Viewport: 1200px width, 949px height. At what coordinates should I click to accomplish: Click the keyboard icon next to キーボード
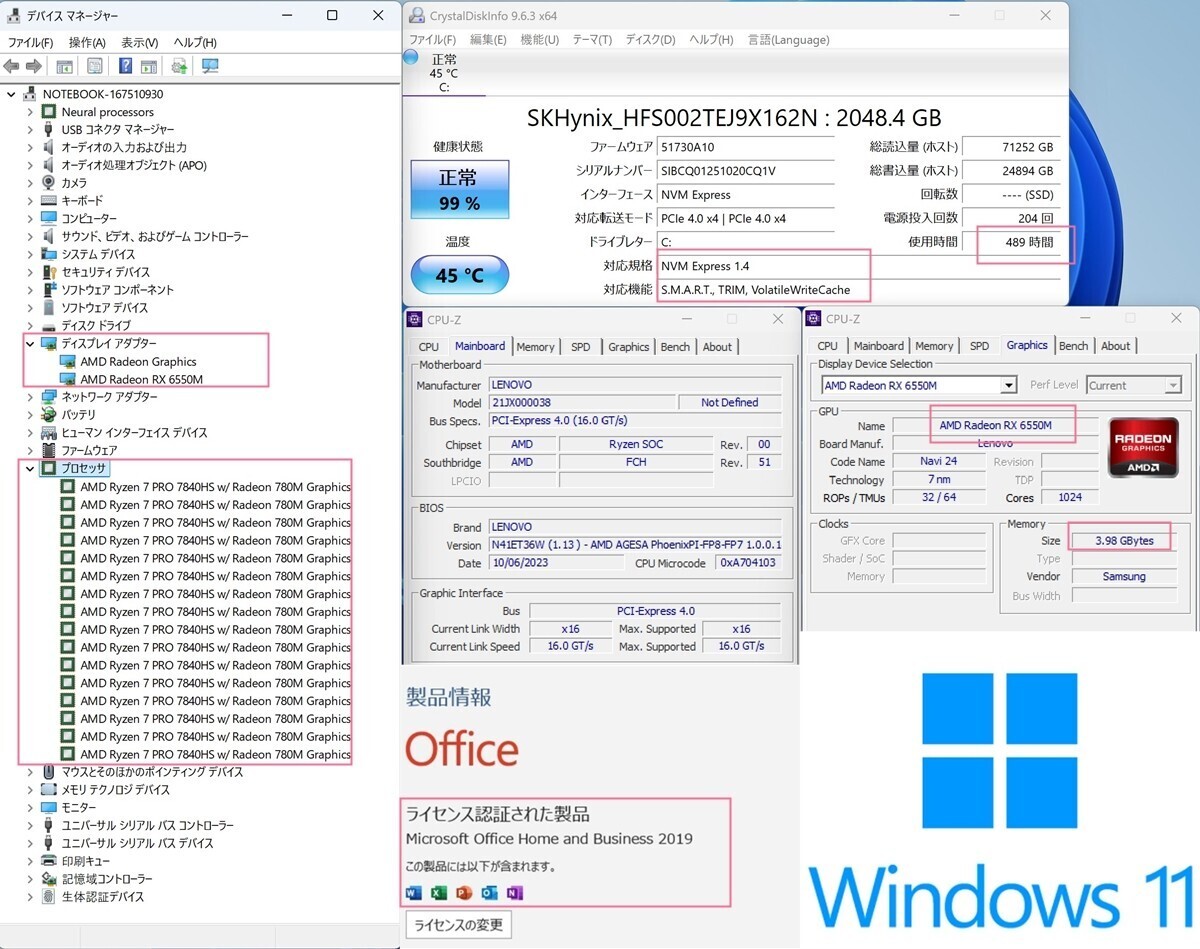pyautogui.click(x=49, y=201)
